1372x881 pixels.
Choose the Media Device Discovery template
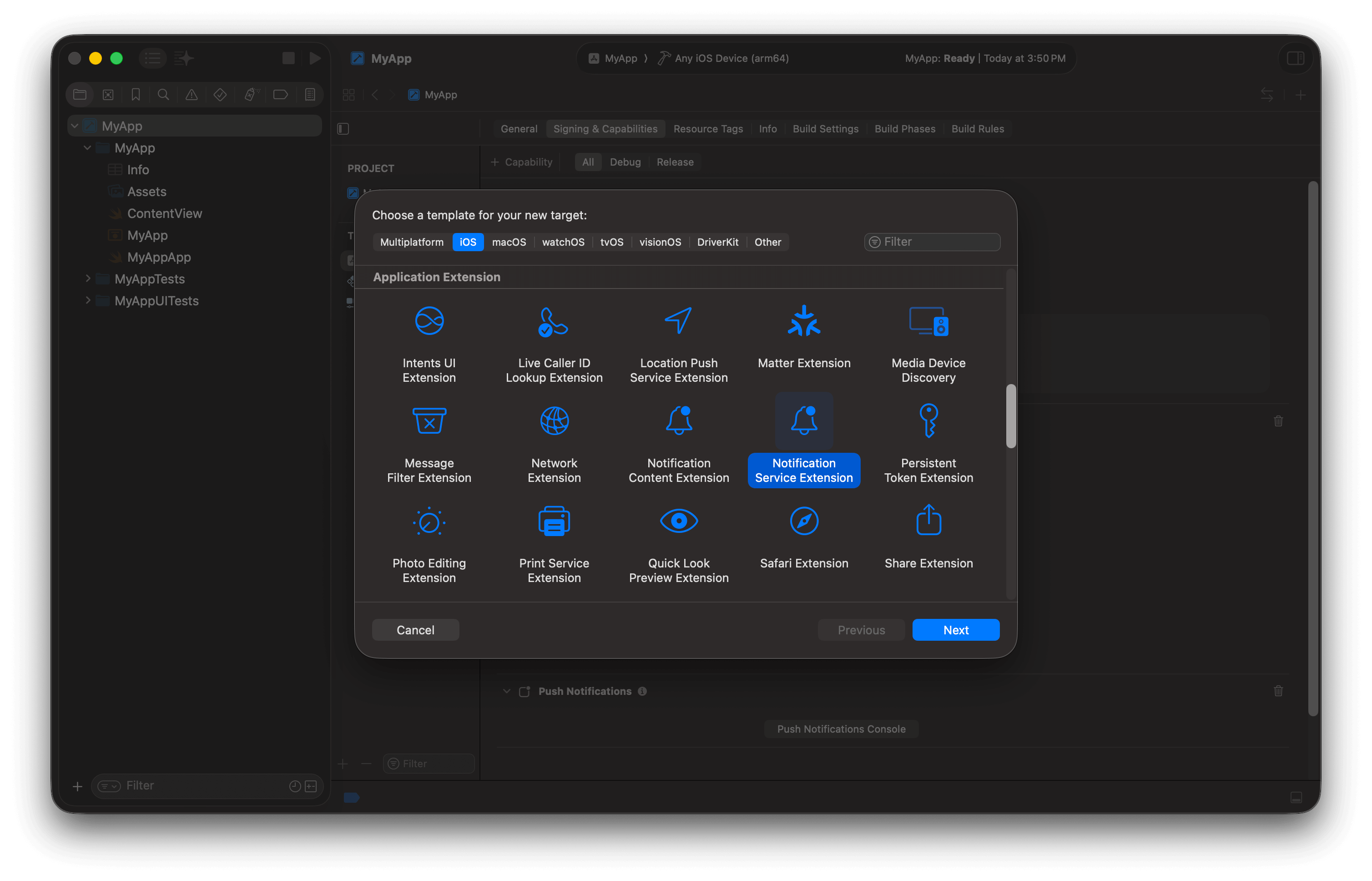click(928, 344)
